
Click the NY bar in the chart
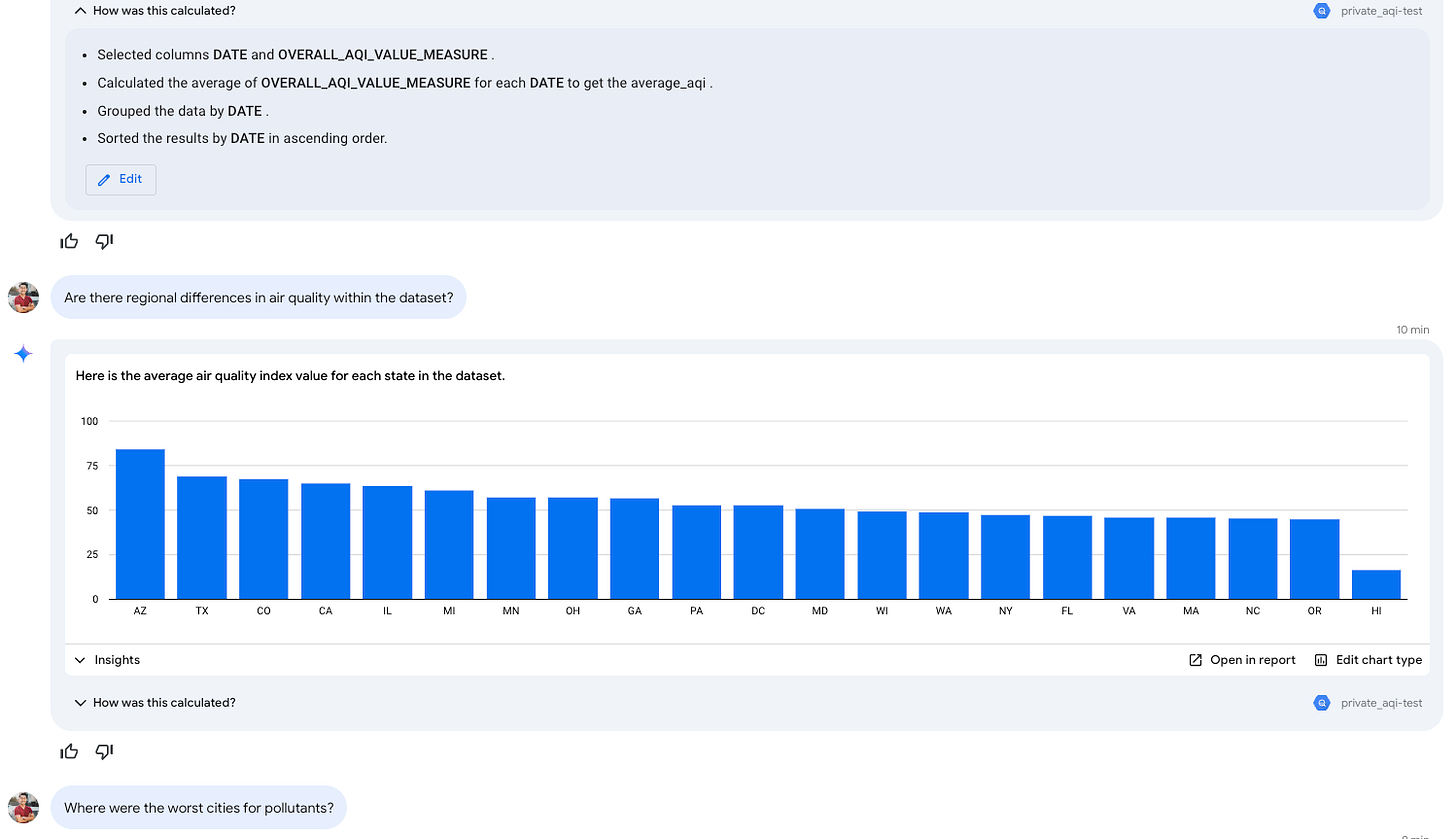[x=1006, y=557]
